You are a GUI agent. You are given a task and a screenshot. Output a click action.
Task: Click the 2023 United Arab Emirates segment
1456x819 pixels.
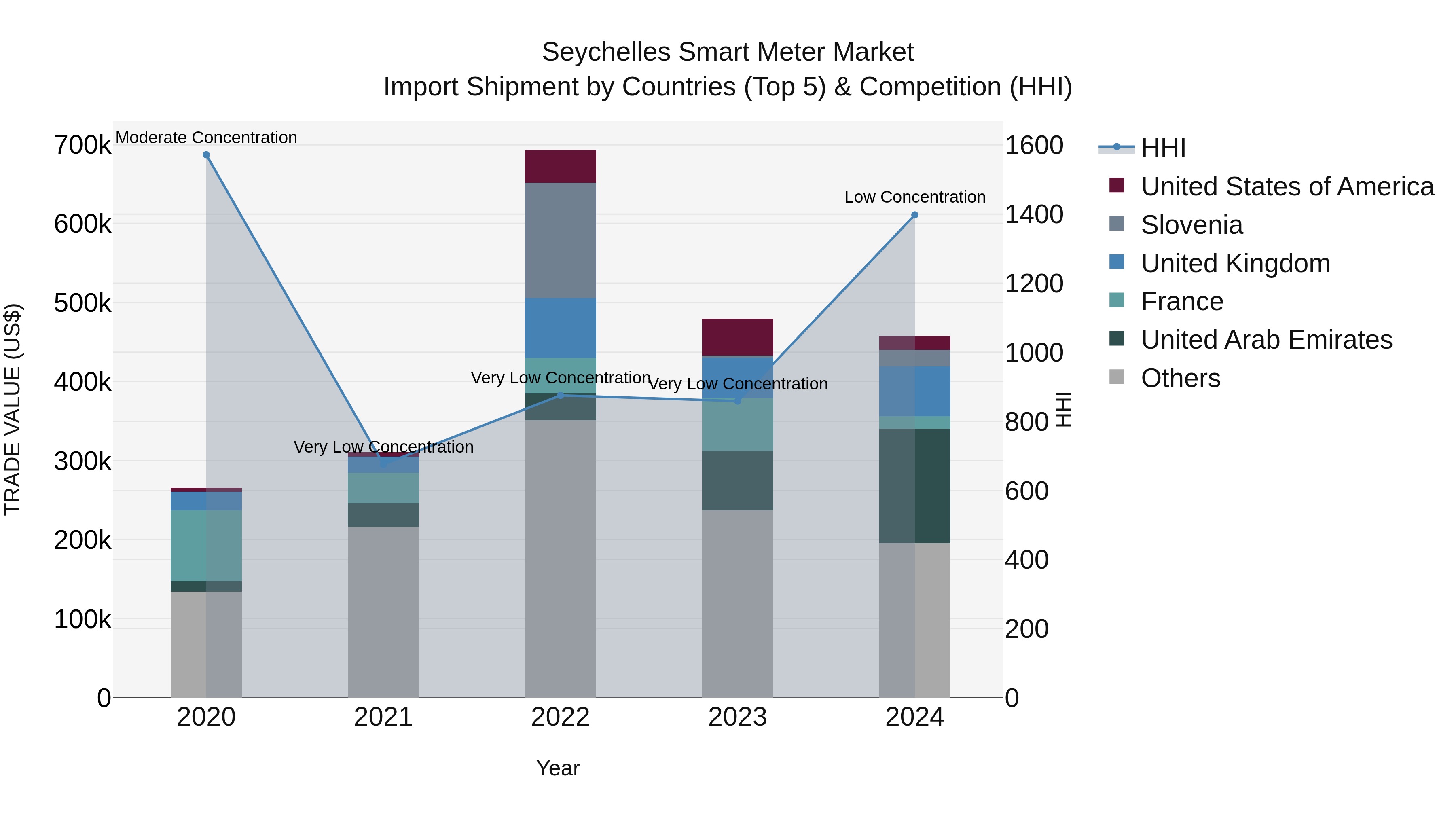tap(738, 480)
